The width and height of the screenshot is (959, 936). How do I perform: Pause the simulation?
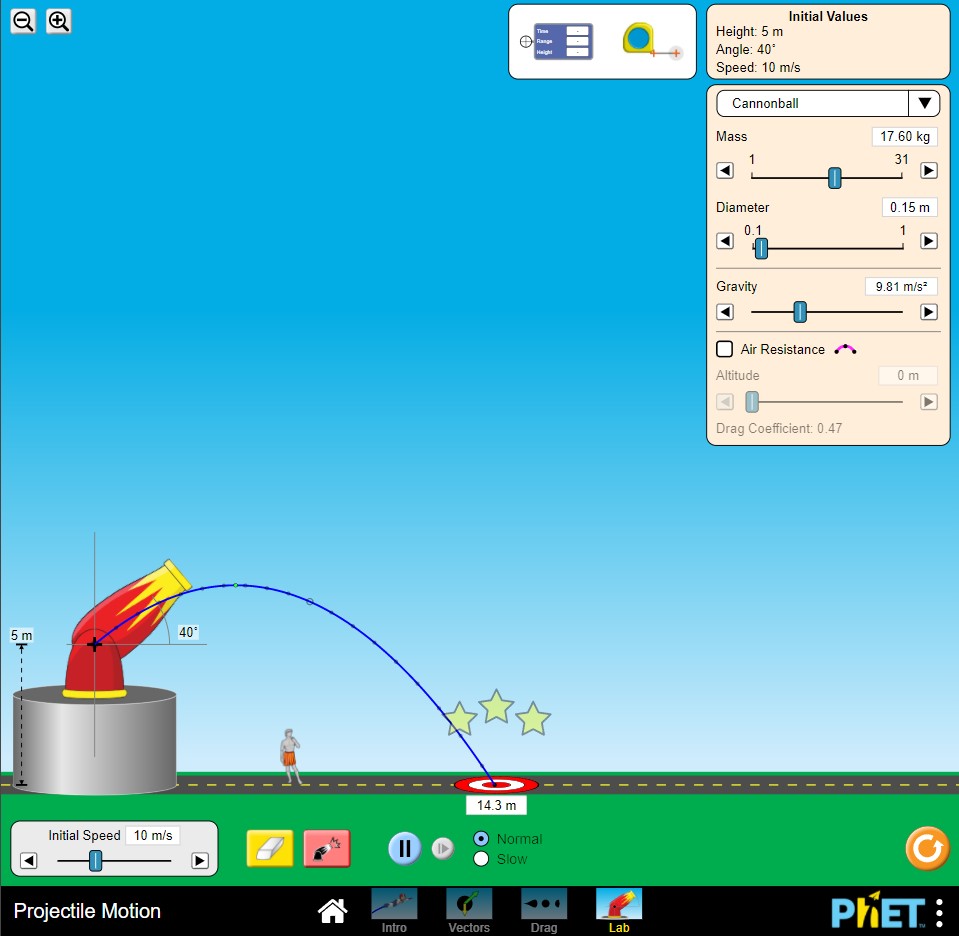click(404, 849)
